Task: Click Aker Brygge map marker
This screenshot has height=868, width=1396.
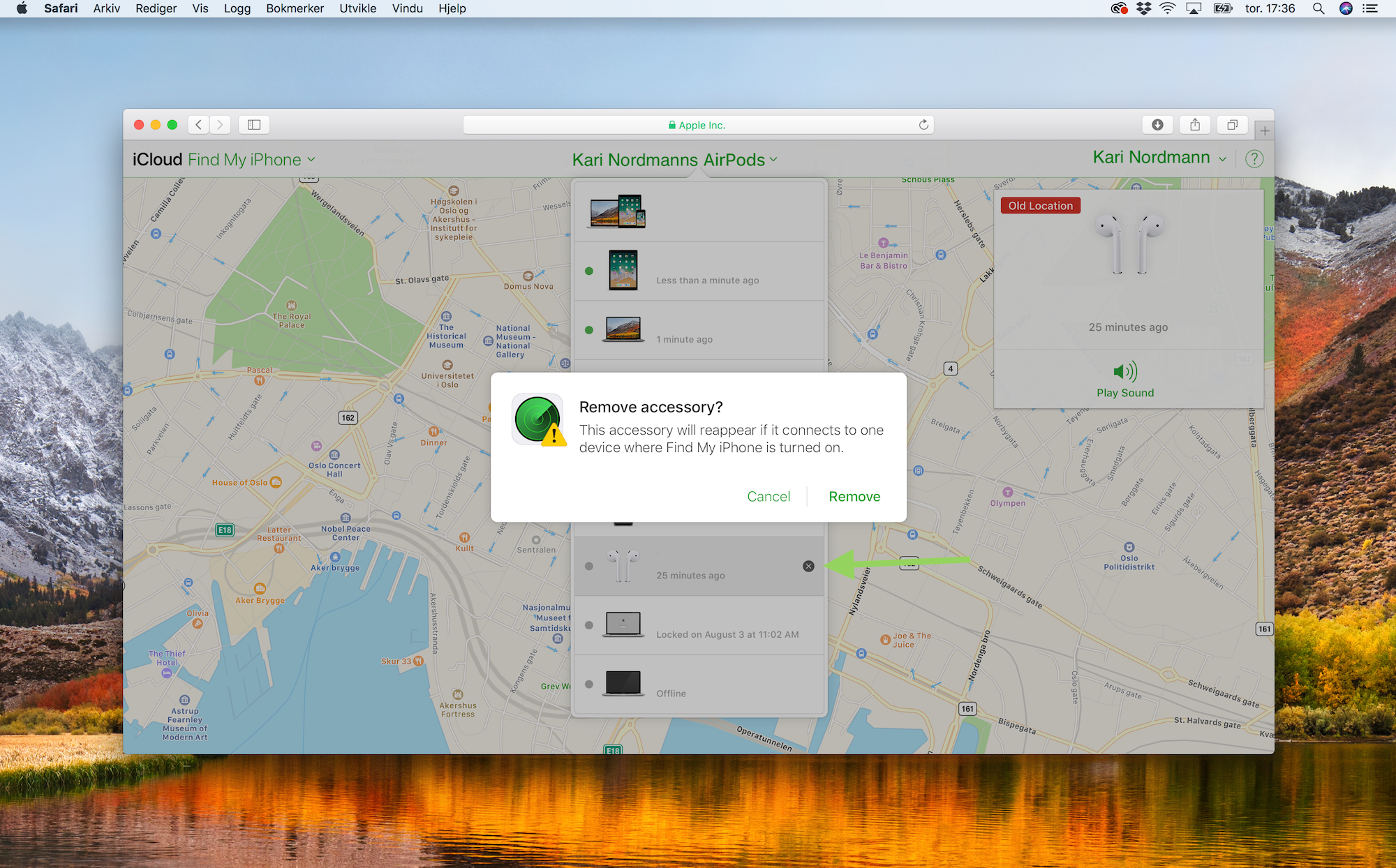Action: (x=260, y=588)
